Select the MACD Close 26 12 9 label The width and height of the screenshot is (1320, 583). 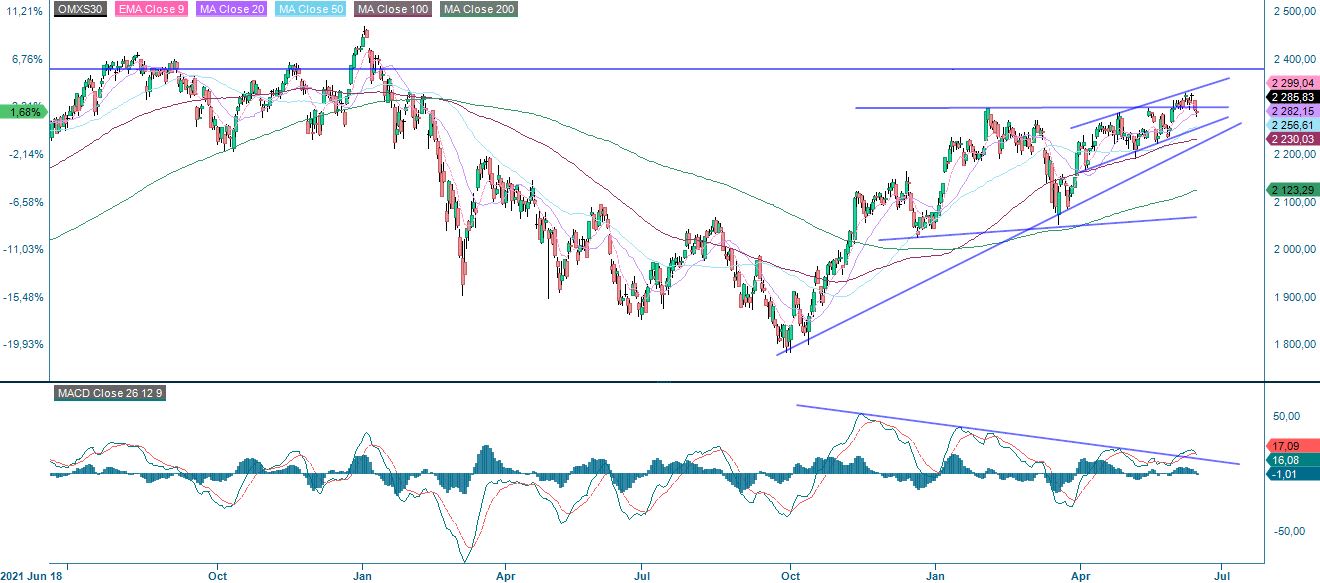coord(110,393)
